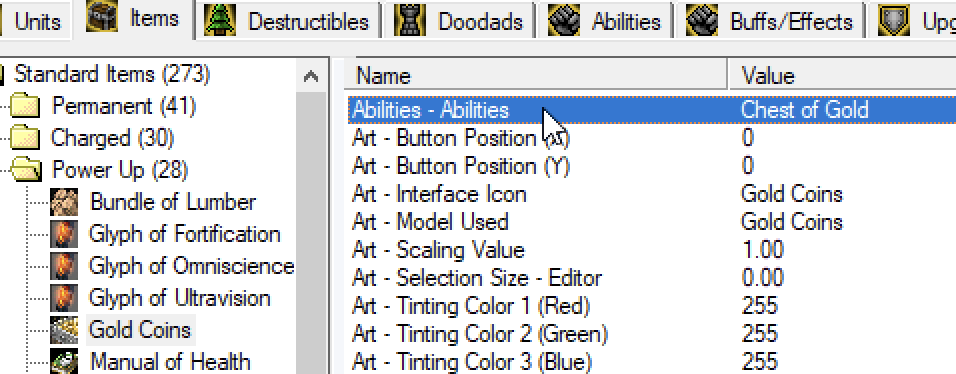The height and width of the screenshot is (374, 956).
Task: Select the Glyph of Ultravision icon
Action: (x=64, y=298)
